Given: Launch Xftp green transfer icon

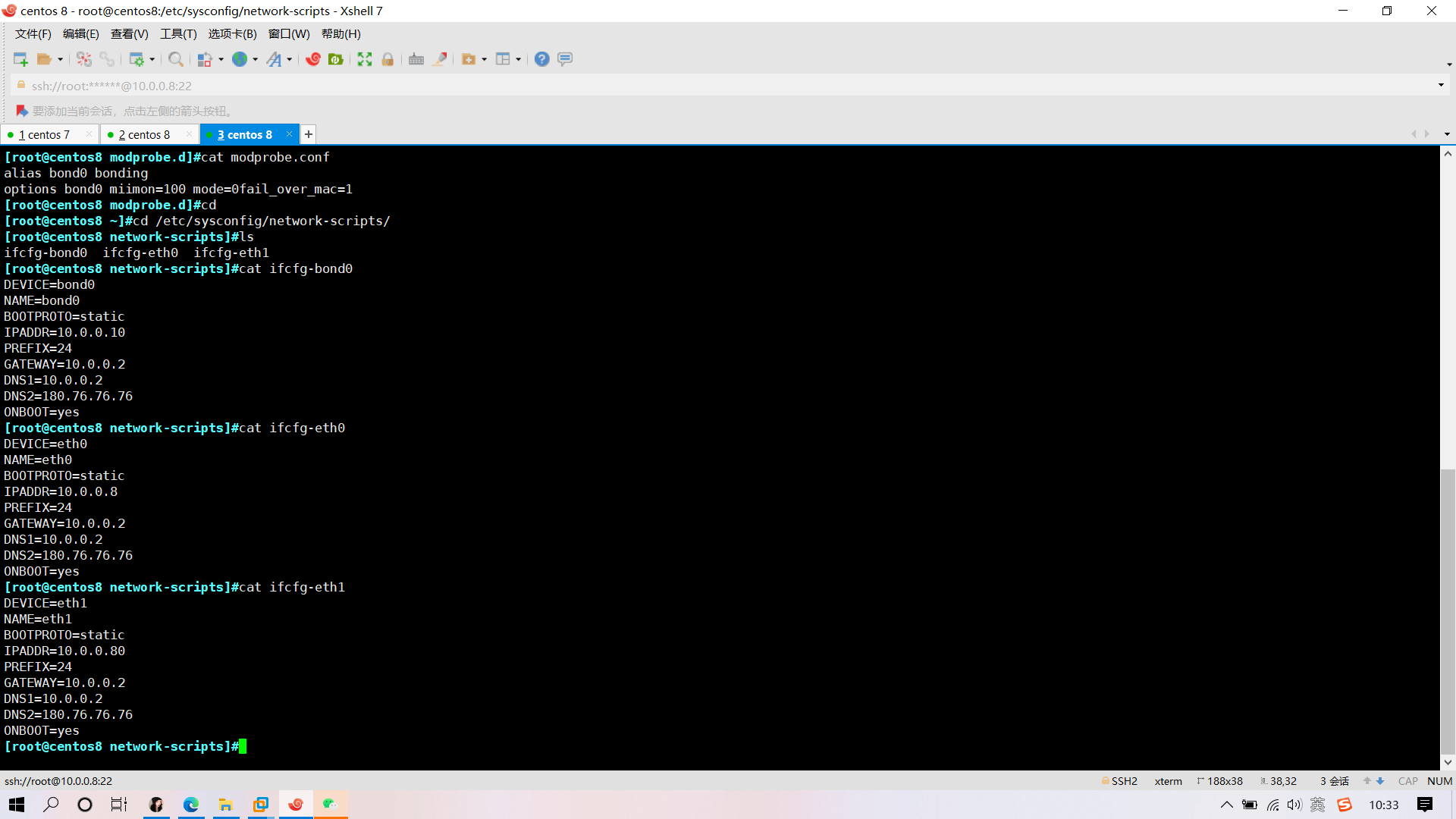Looking at the screenshot, I should click(336, 59).
